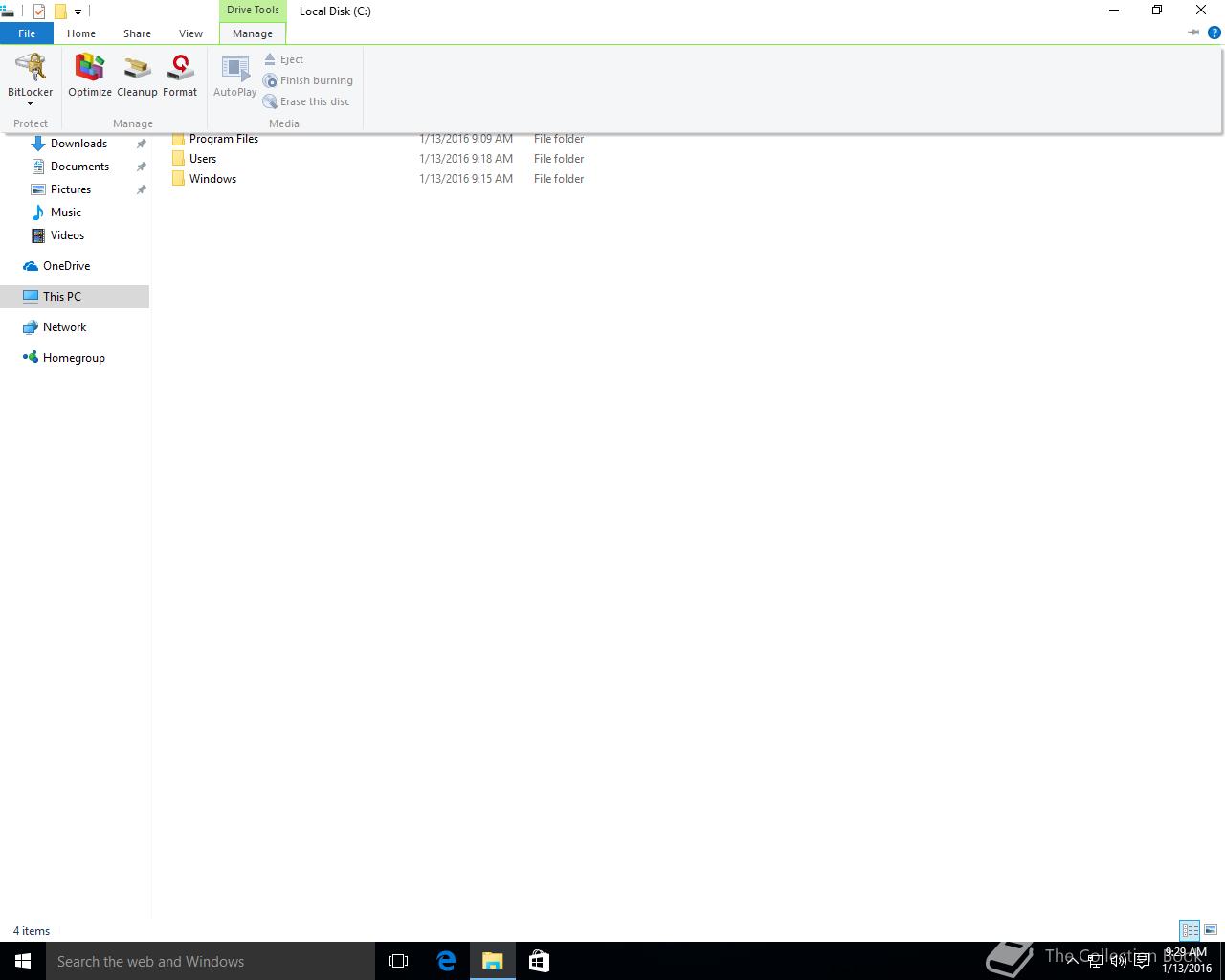Open Downloads in the navigation pane

[x=78, y=144]
